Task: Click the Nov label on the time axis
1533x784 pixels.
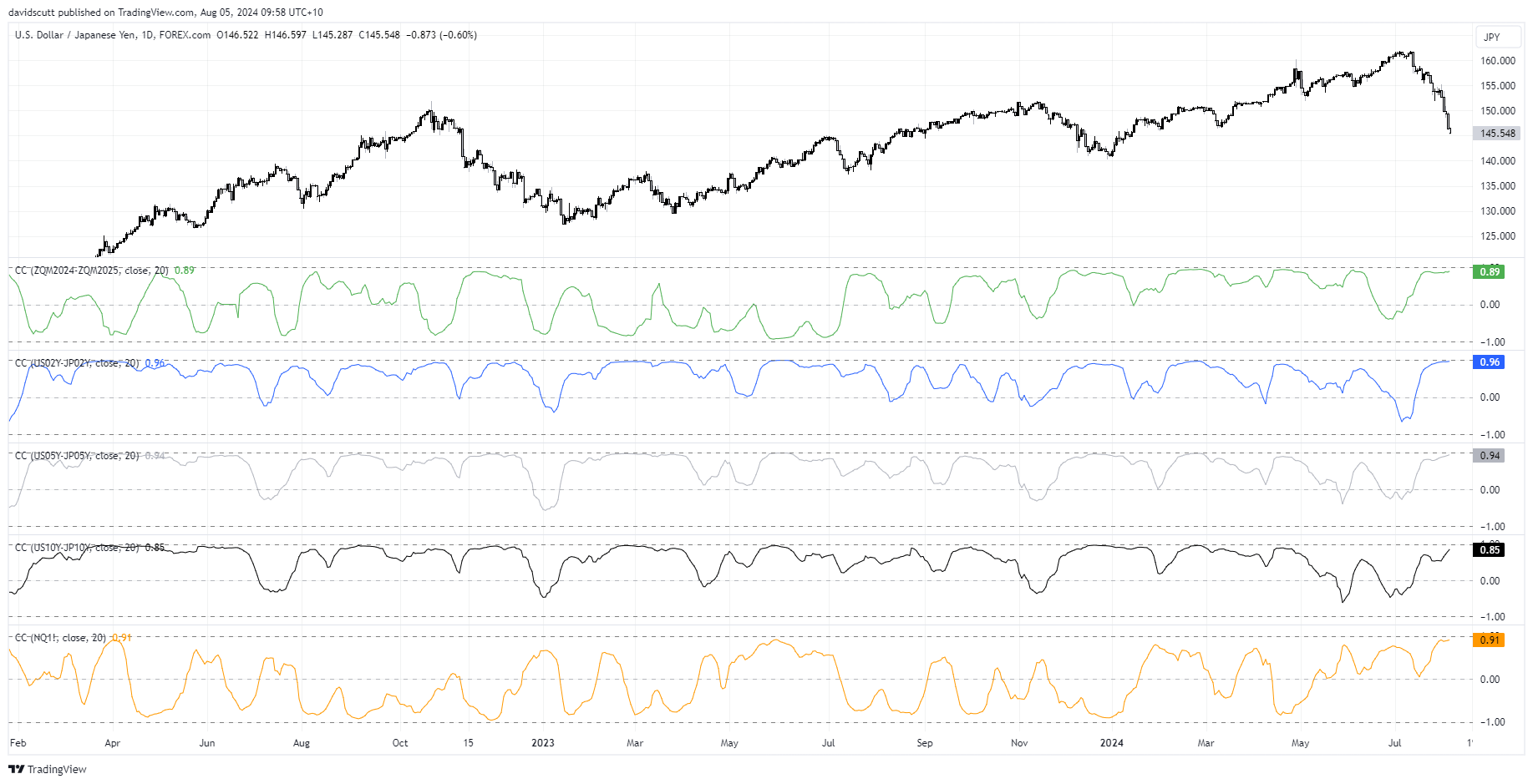Action: tap(1019, 743)
